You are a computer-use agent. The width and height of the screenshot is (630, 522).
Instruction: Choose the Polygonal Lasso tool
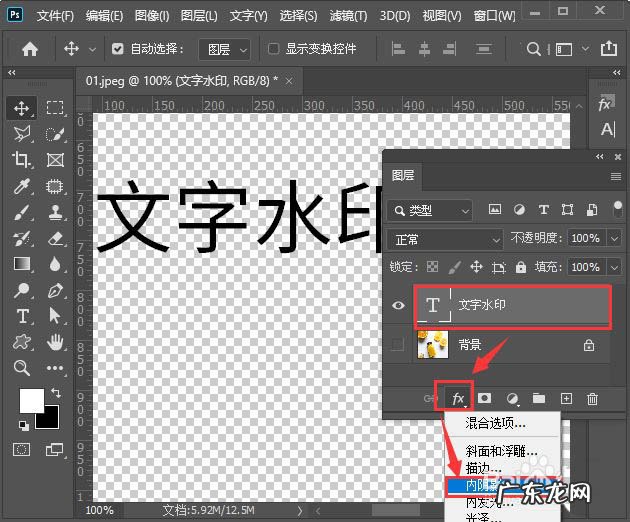coord(21,134)
